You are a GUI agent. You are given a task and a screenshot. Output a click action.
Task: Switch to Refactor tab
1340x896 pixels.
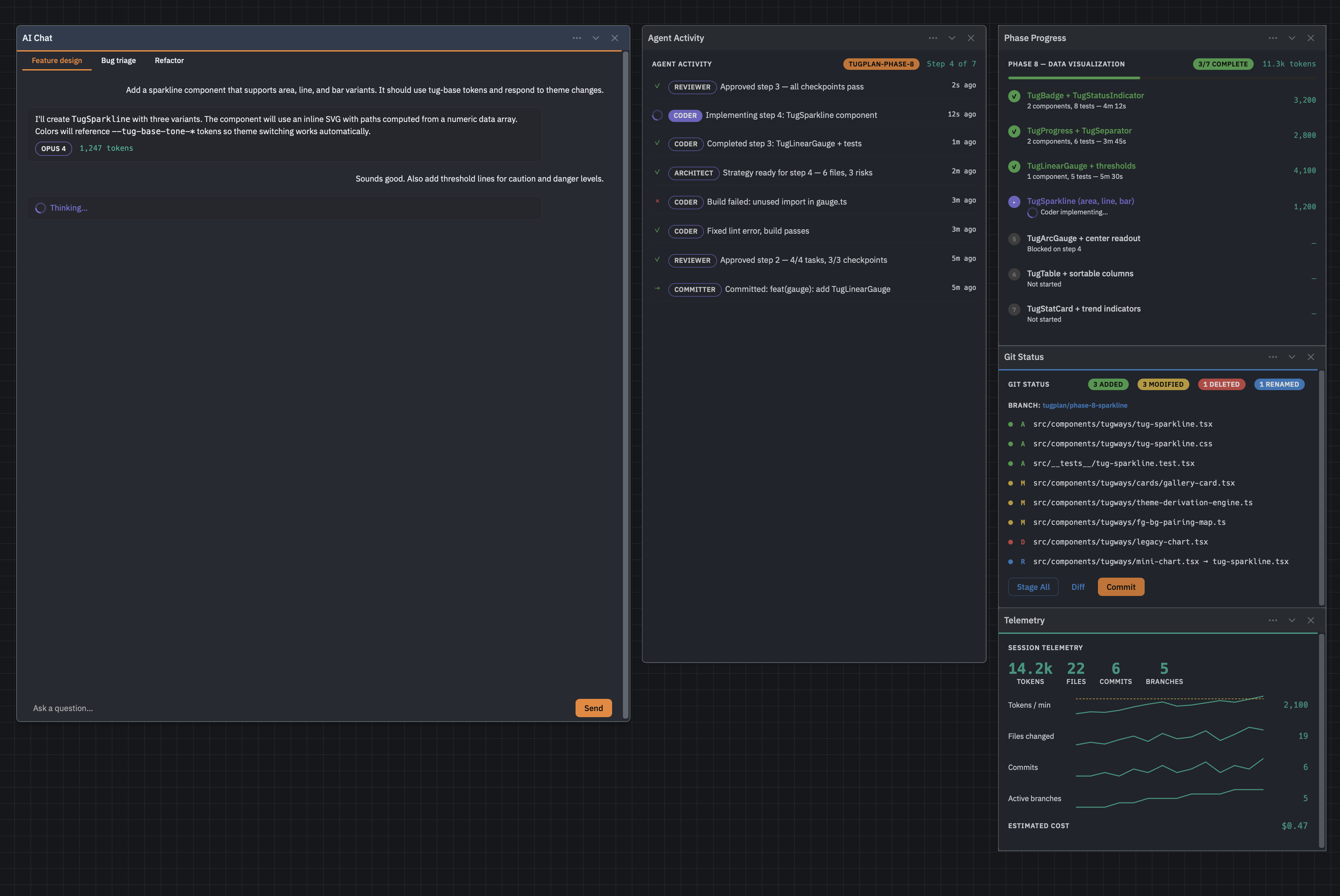[169, 60]
